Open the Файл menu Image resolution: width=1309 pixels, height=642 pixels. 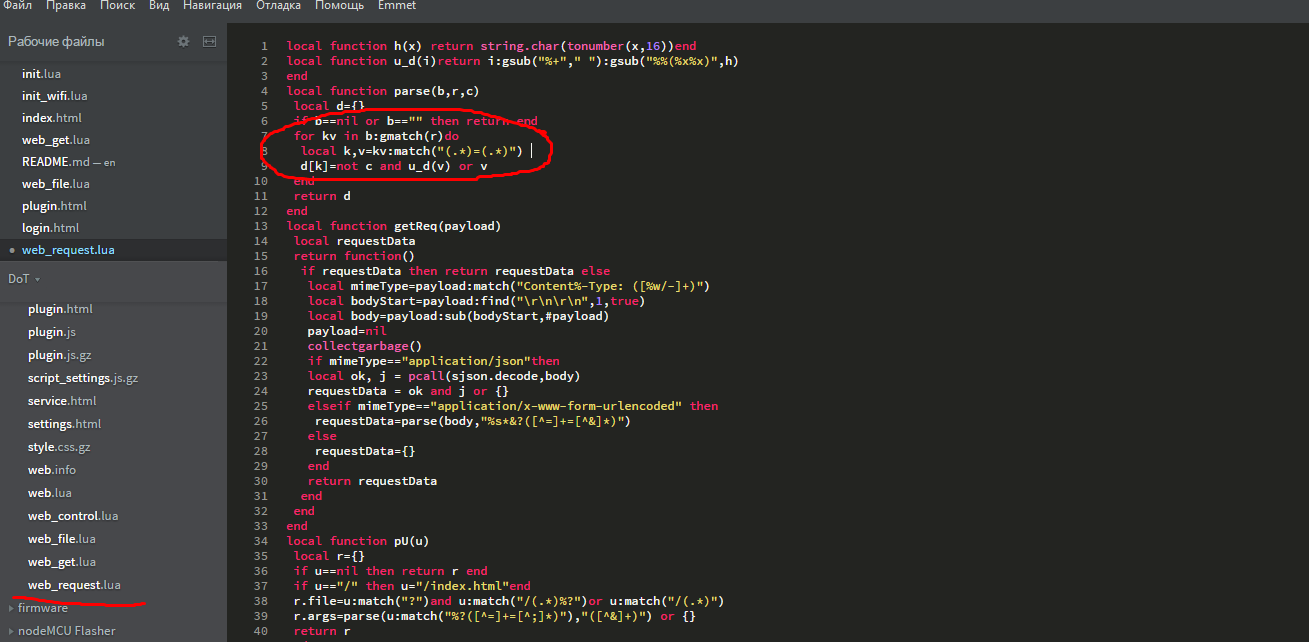[x=17, y=6]
